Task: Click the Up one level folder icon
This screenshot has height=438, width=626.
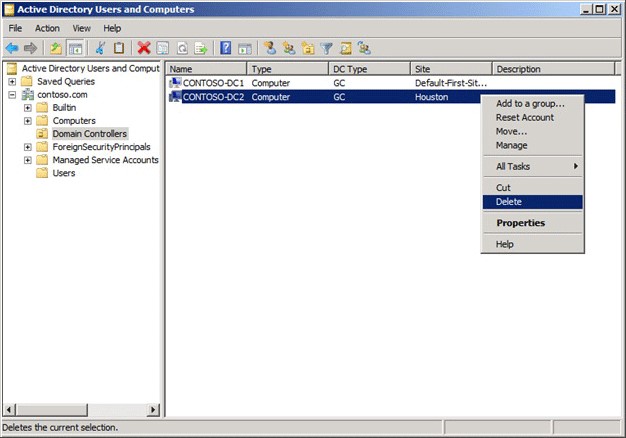Action: pyautogui.click(x=57, y=47)
